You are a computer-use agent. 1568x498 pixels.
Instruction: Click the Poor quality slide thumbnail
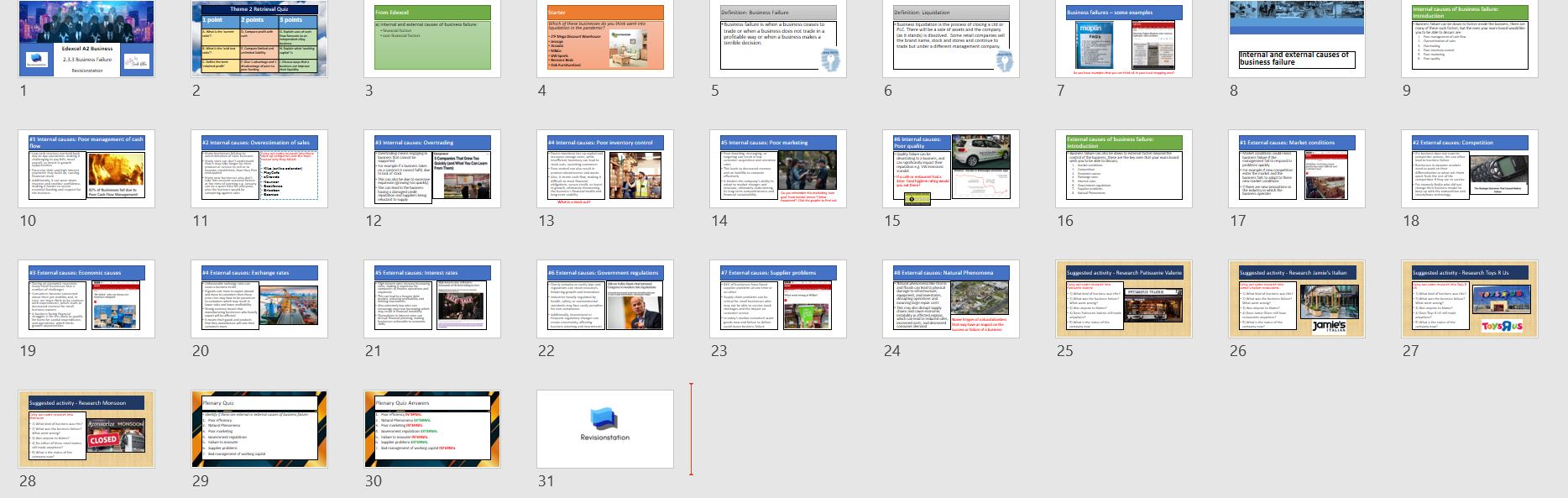click(x=950, y=169)
